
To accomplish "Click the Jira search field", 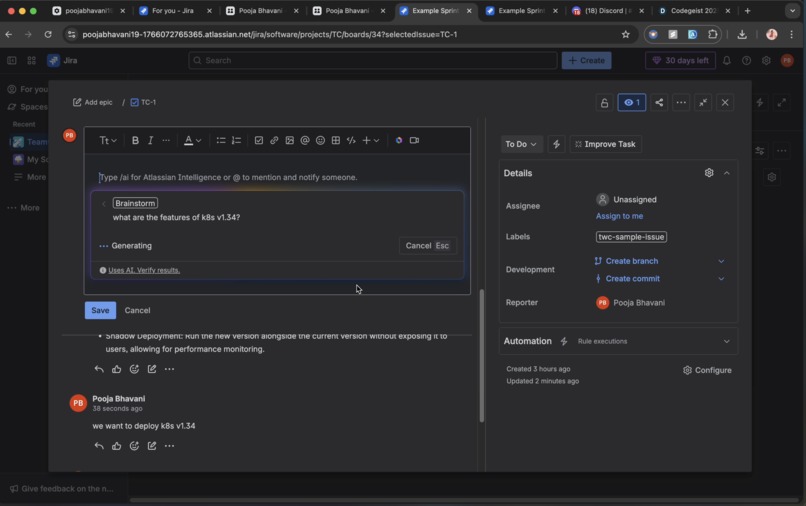I will coord(373,61).
